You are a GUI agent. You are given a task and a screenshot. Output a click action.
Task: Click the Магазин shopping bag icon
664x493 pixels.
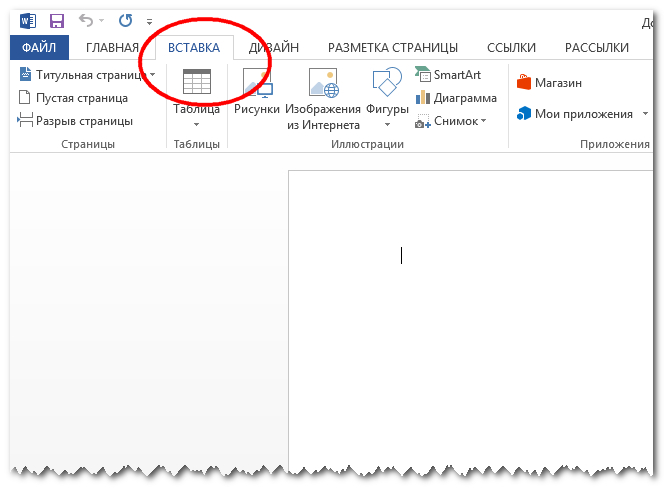pyautogui.click(x=524, y=82)
